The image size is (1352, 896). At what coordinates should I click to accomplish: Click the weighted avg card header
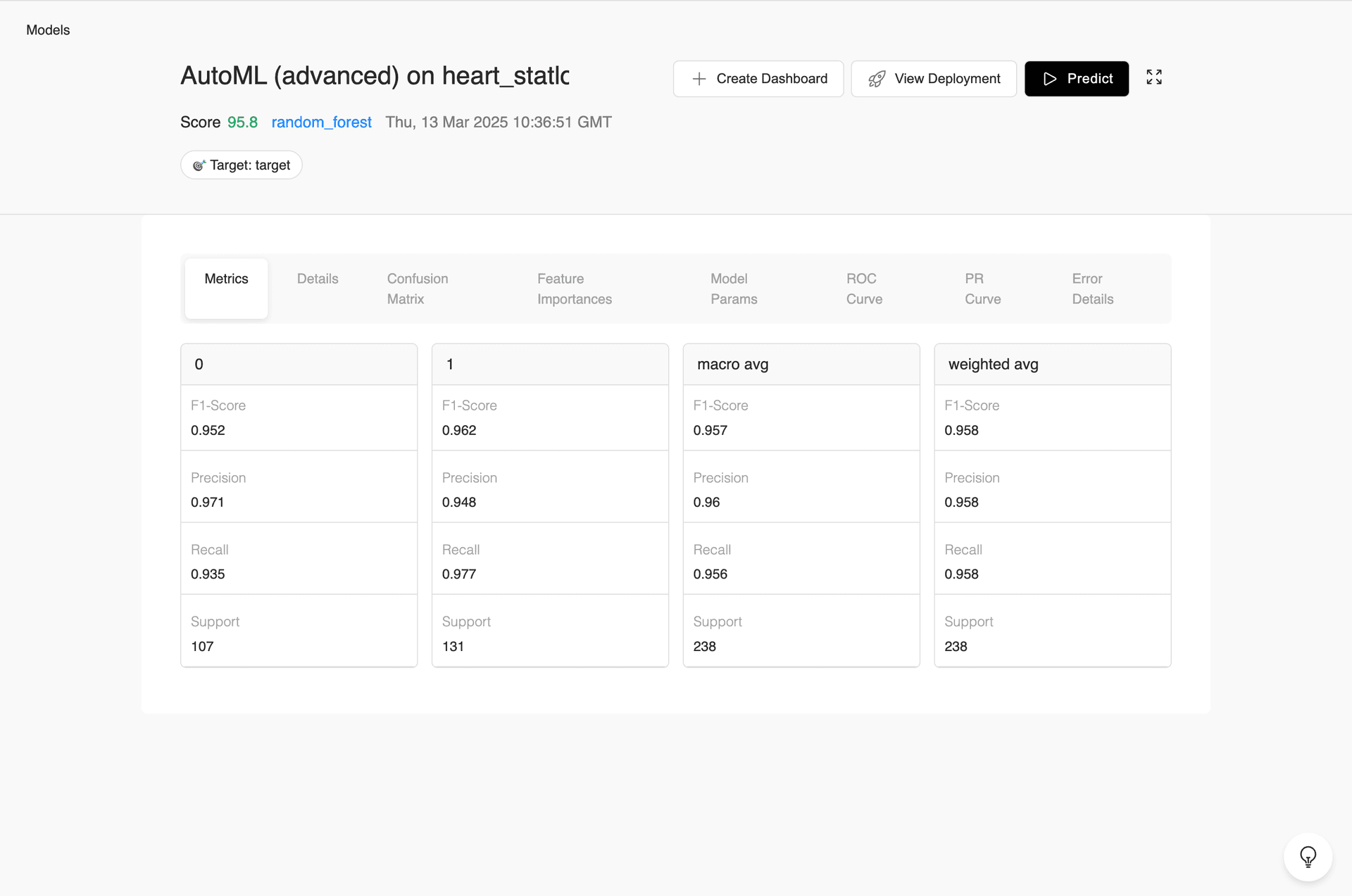[1053, 365]
